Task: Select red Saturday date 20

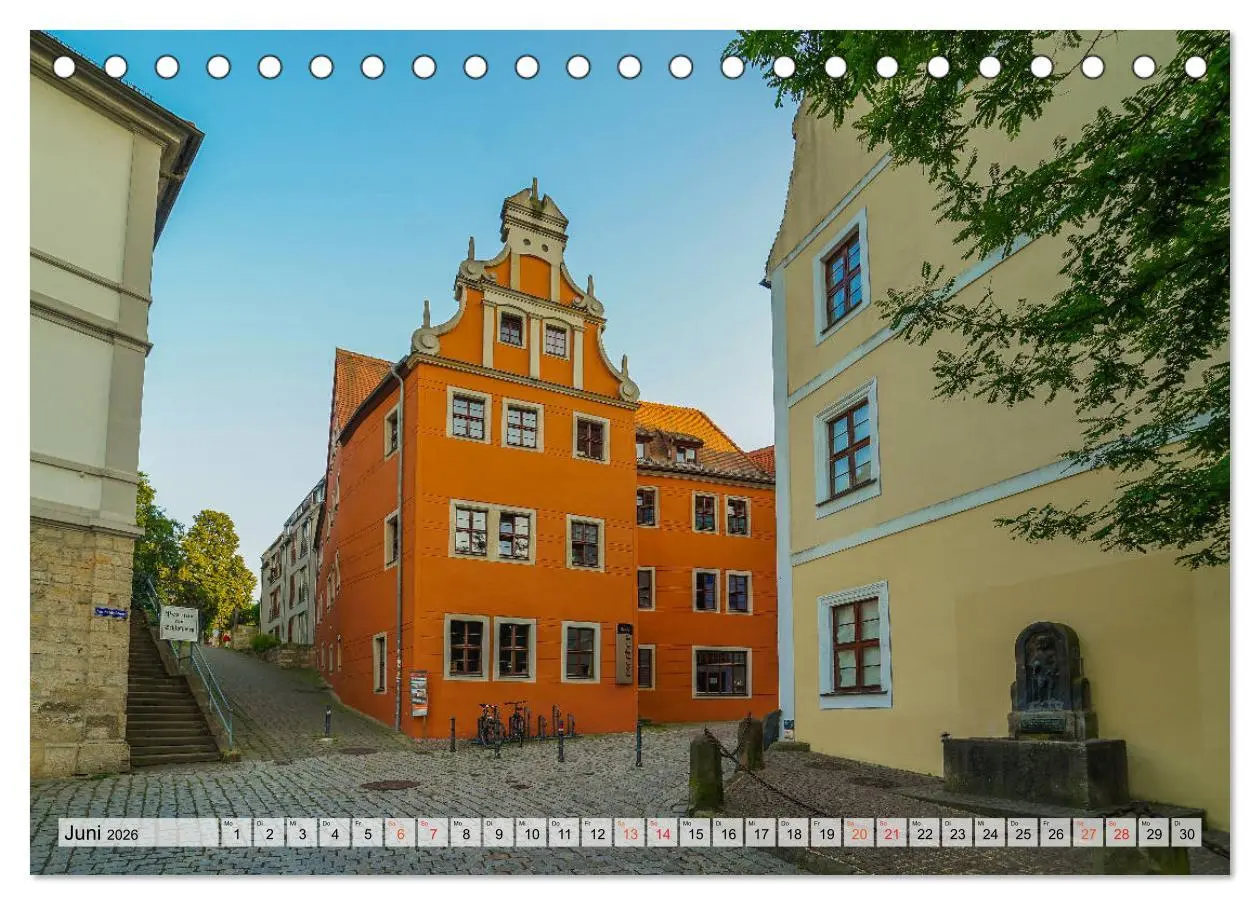Action: (858, 833)
